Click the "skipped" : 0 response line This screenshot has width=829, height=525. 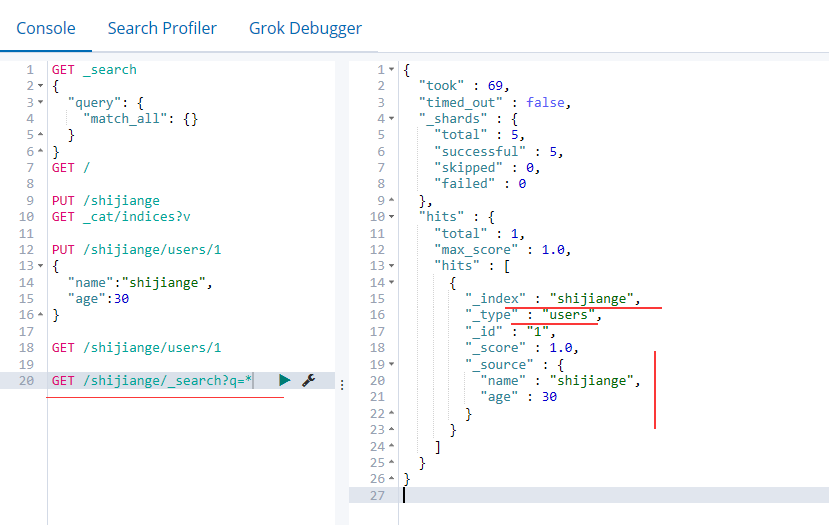coord(487,168)
